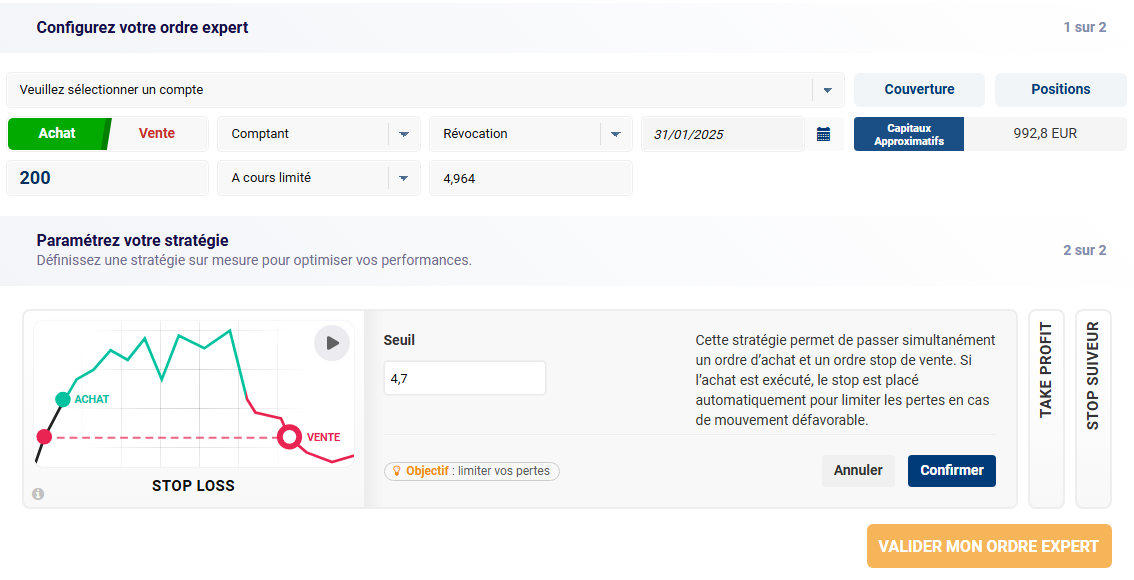Click the Seuil threshold input field
The image size is (1134, 580).
465,379
